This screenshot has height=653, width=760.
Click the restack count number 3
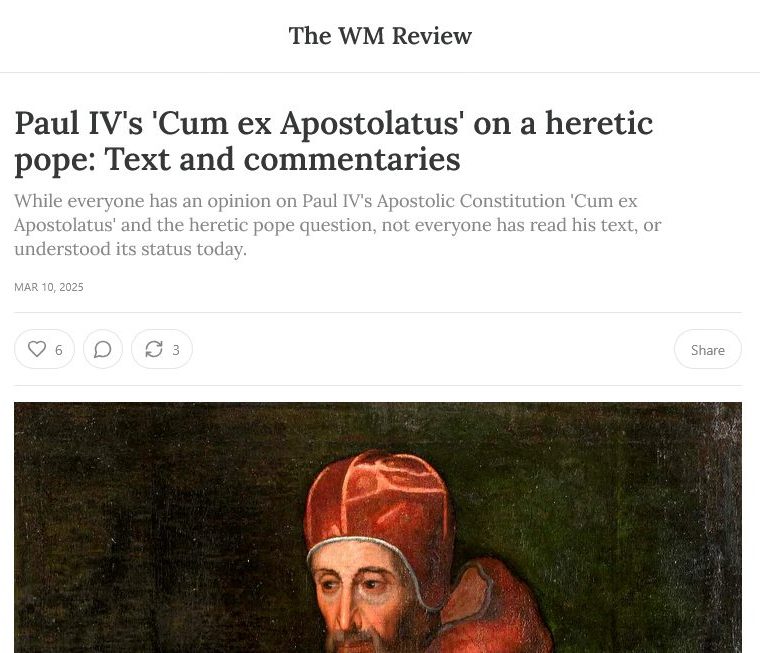click(x=176, y=350)
